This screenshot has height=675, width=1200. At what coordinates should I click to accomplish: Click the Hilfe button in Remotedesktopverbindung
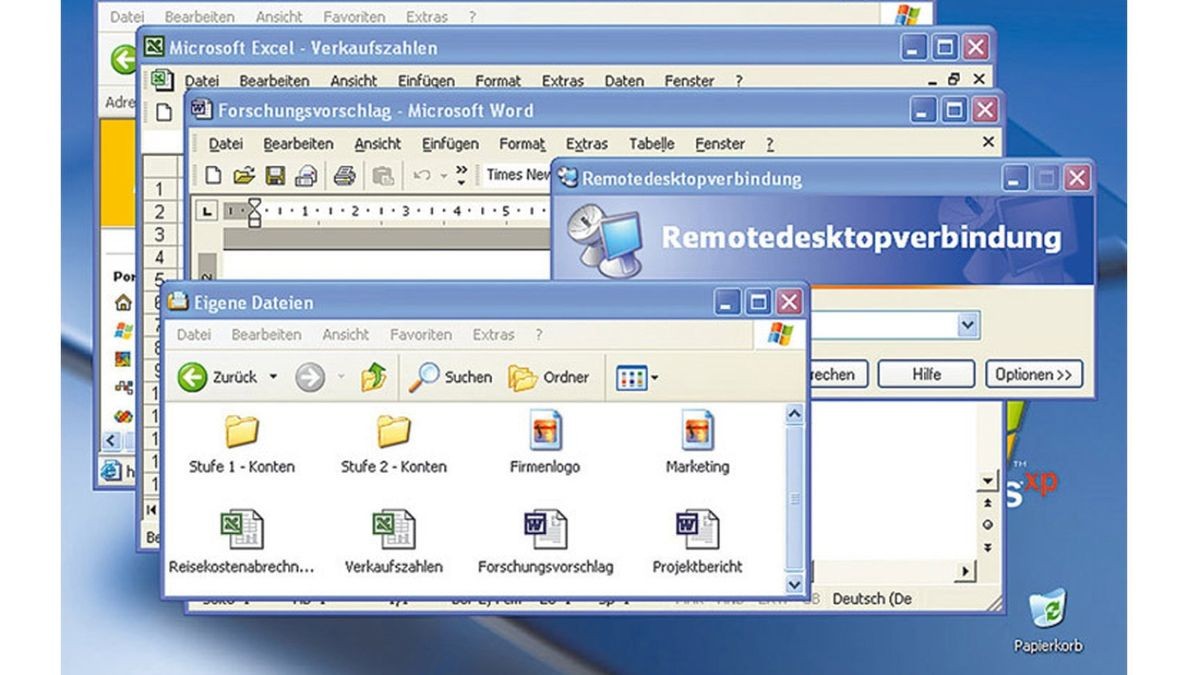pyautogui.click(x=926, y=375)
